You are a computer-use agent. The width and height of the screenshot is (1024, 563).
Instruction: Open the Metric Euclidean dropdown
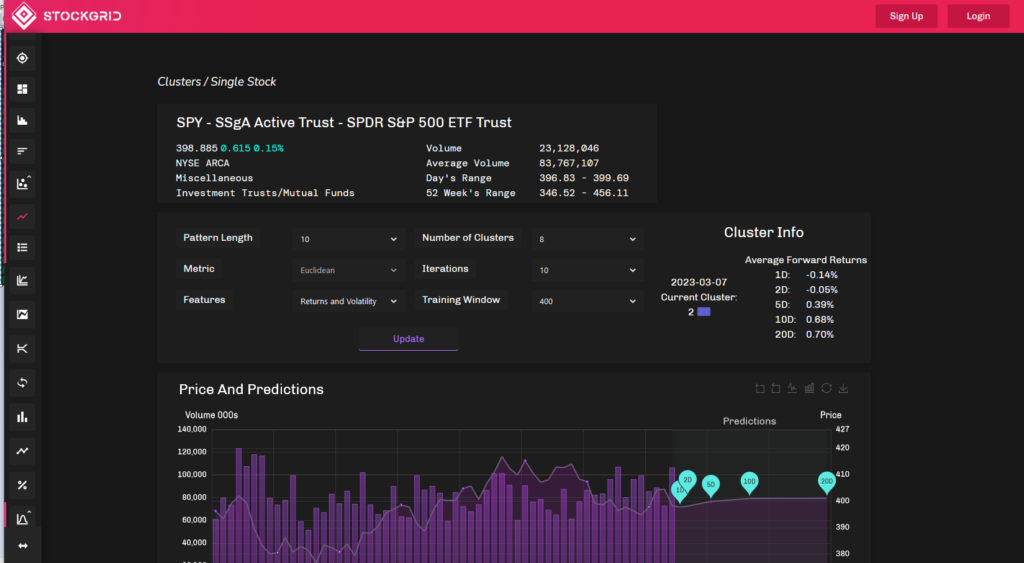[x=348, y=270]
